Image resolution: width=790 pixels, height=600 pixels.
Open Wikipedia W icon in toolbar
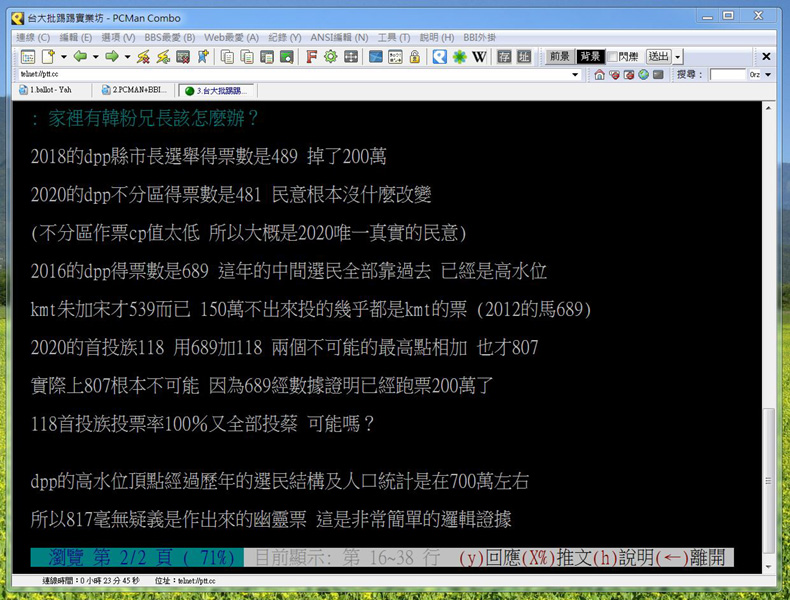[x=479, y=57]
